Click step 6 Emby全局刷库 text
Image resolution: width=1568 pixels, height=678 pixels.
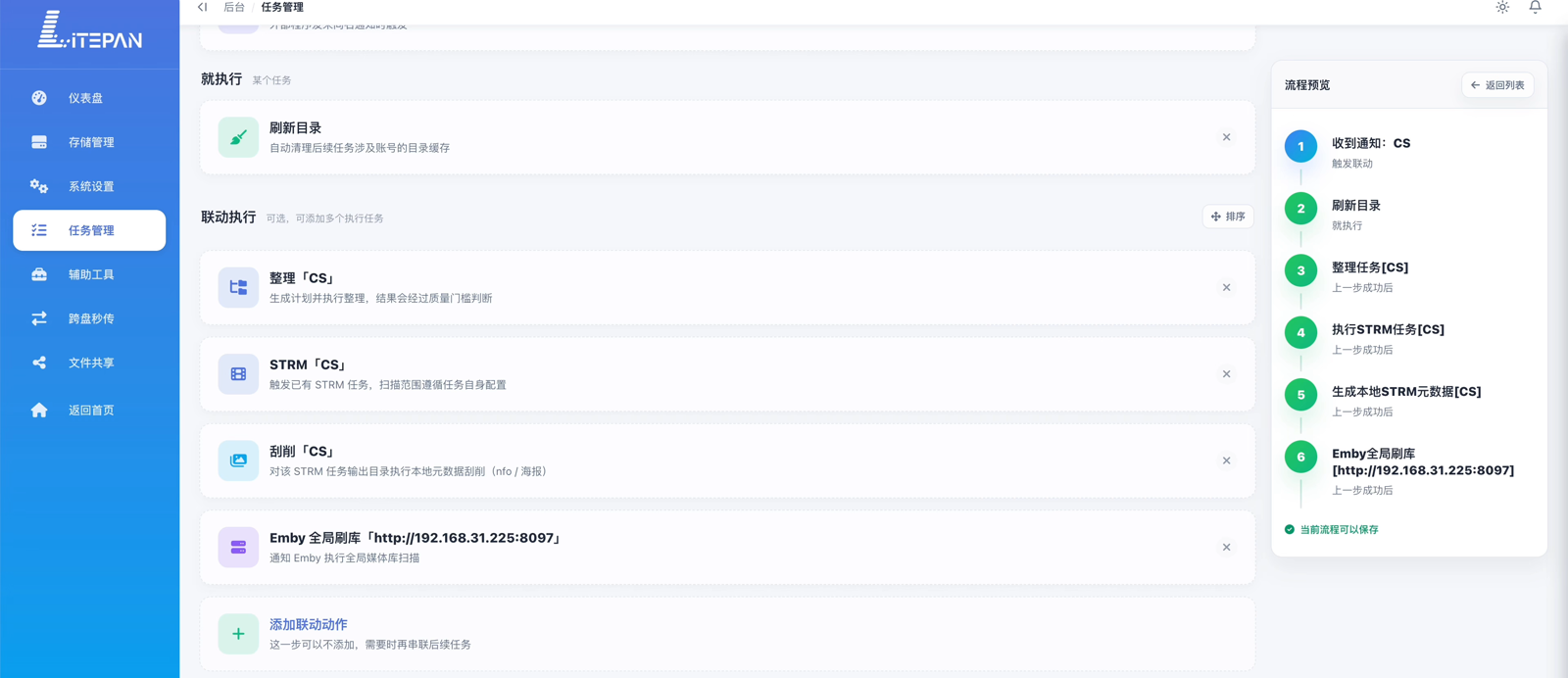pos(1423,461)
